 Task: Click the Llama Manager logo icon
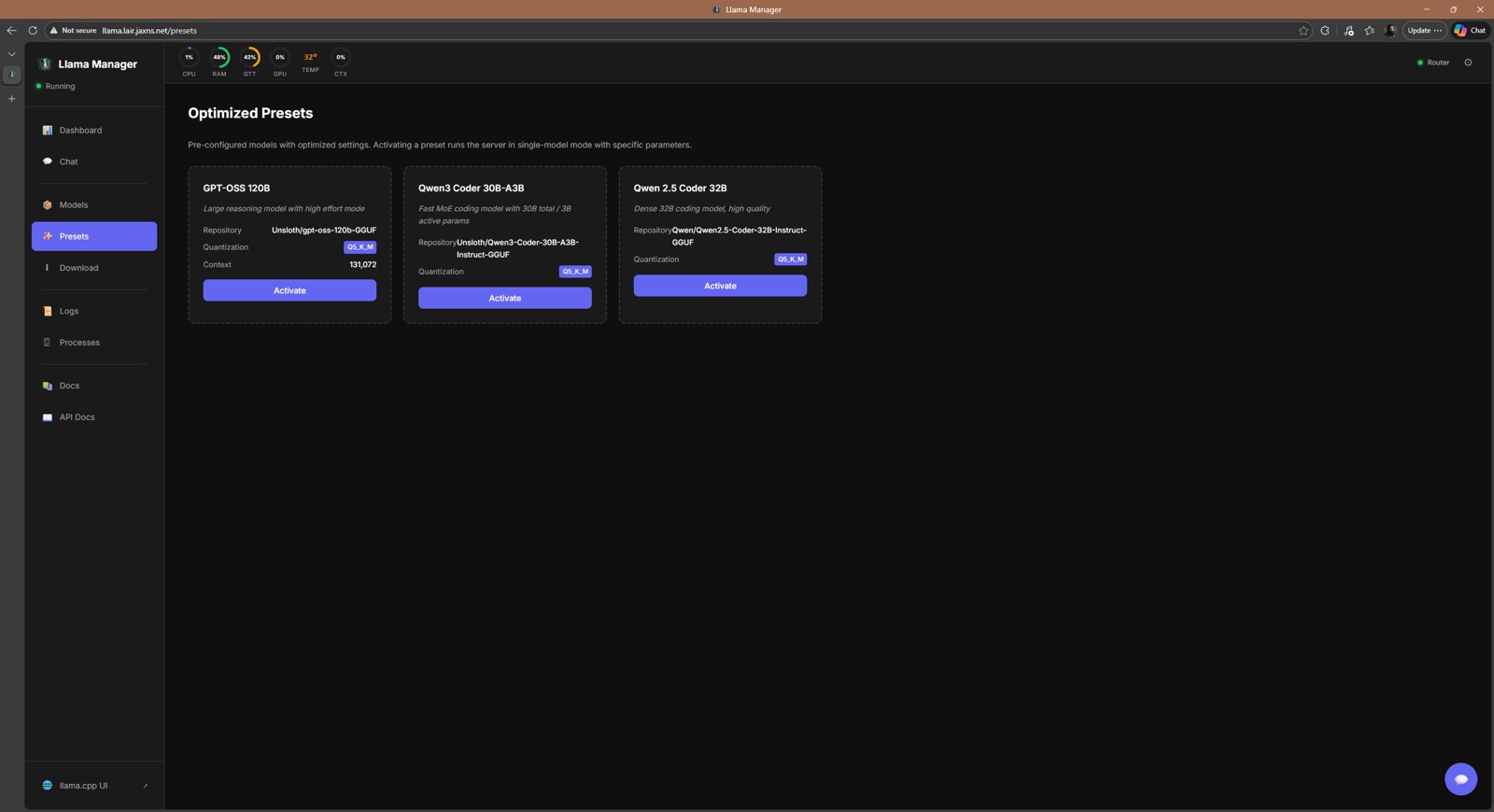44,64
